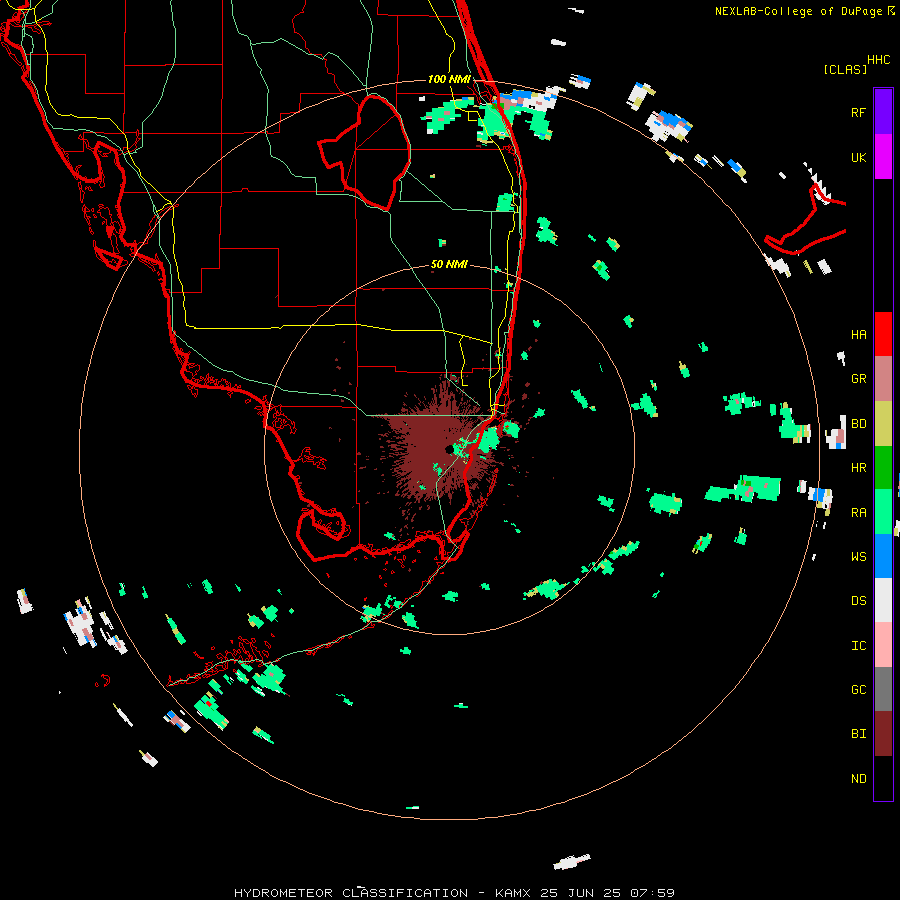Click the HA legend label
The height and width of the screenshot is (900, 900).
(x=858, y=335)
